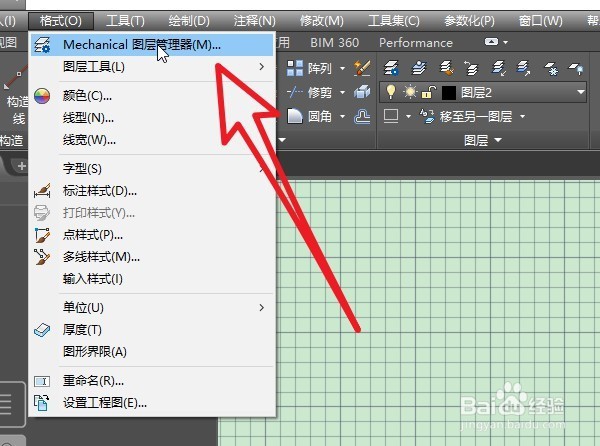Screen dimensions: 600x446
Task: Expand 单位(U) submenu arrow
Action: pyautogui.click(x=261, y=308)
